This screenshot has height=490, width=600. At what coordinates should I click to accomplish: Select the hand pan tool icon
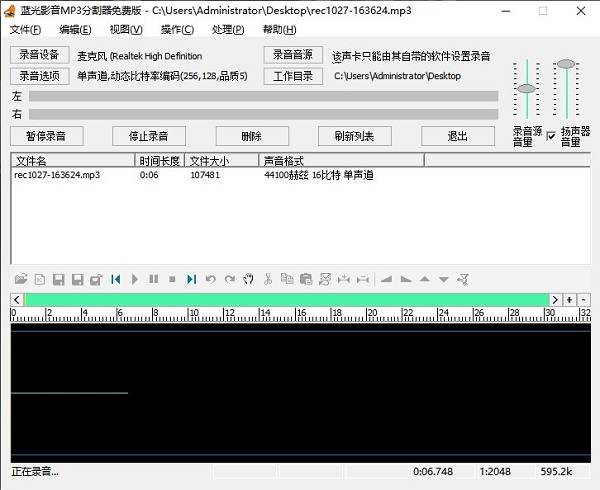coord(248,279)
